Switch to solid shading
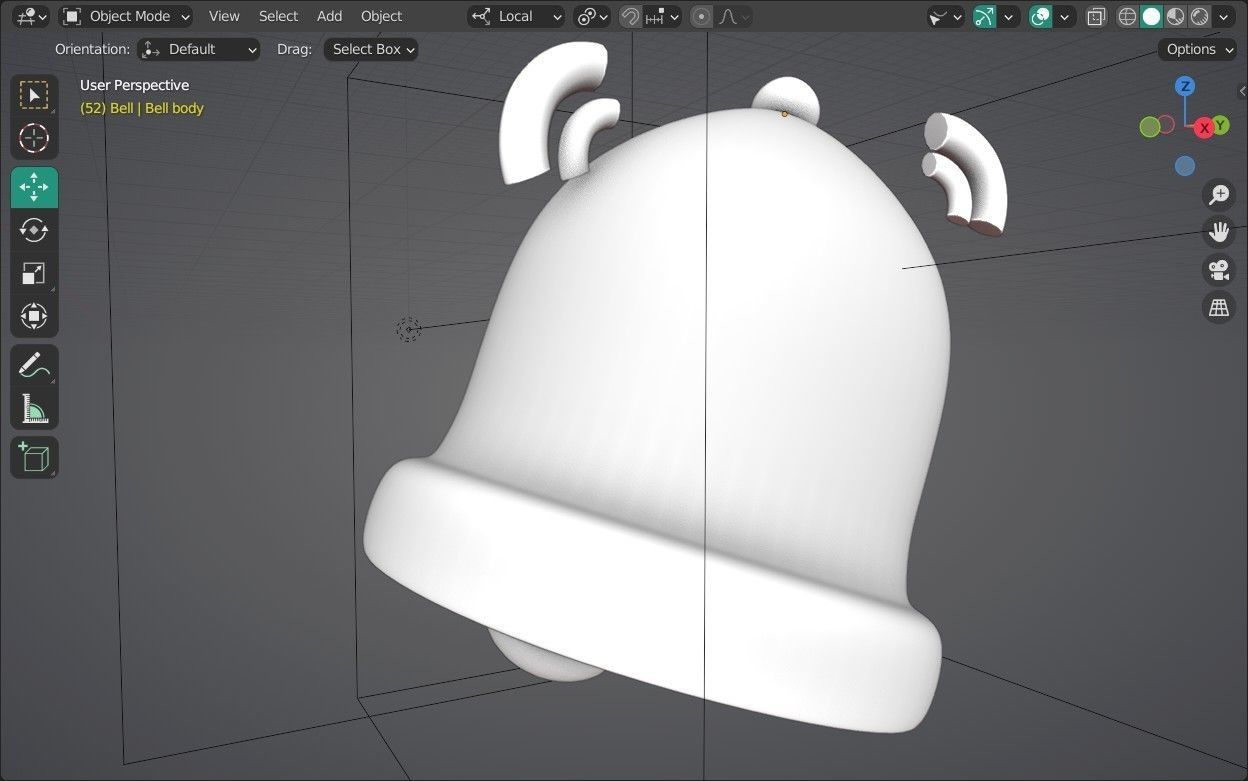The width and height of the screenshot is (1248, 781). pyautogui.click(x=1152, y=16)
